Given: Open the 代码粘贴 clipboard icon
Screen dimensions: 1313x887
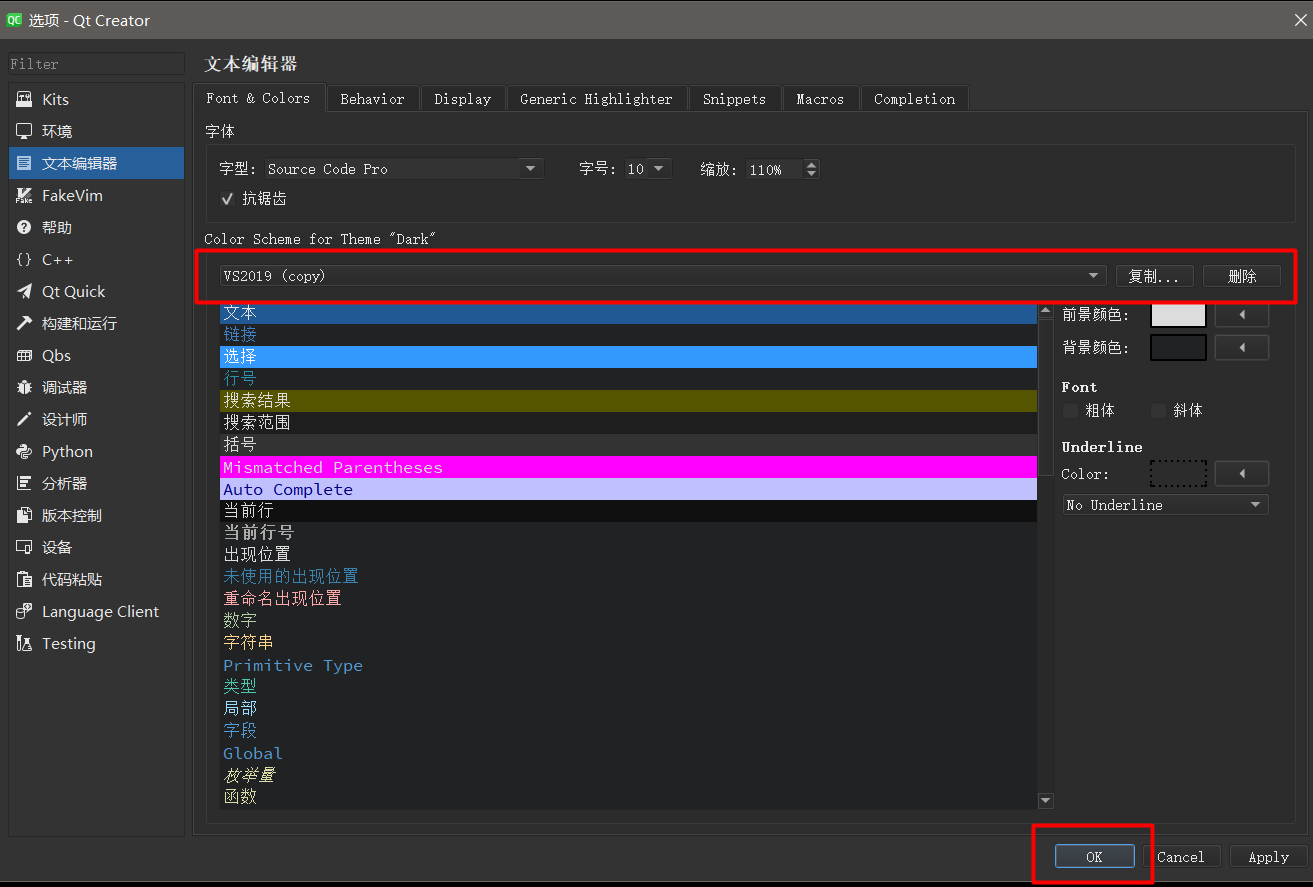Looking at the screenshot, I should 25,580.
